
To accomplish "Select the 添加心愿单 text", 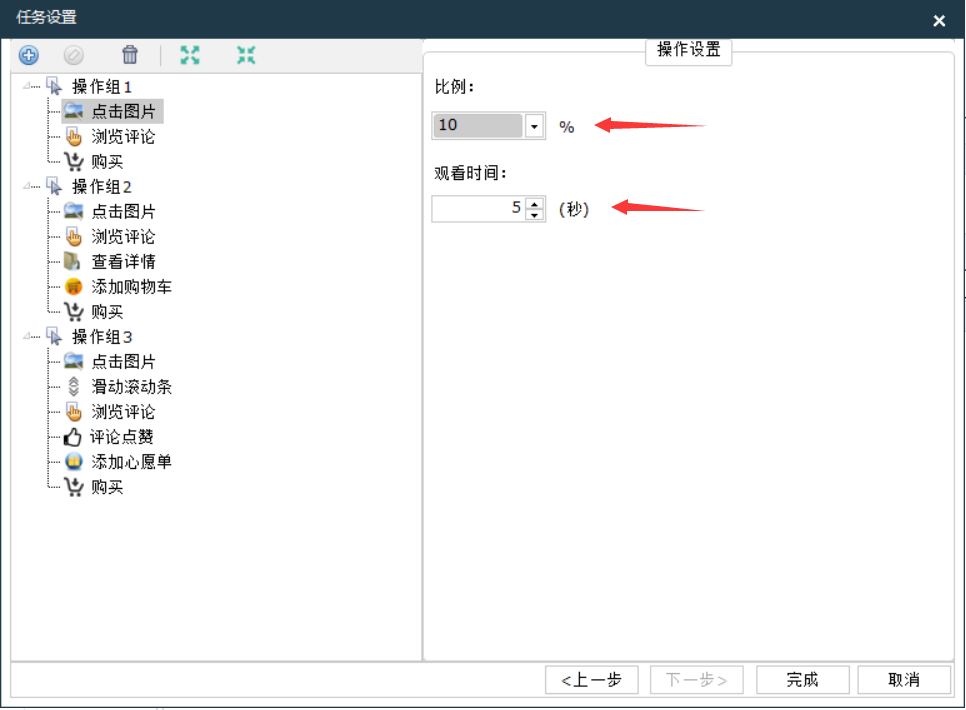I will (x=131, y=462).
